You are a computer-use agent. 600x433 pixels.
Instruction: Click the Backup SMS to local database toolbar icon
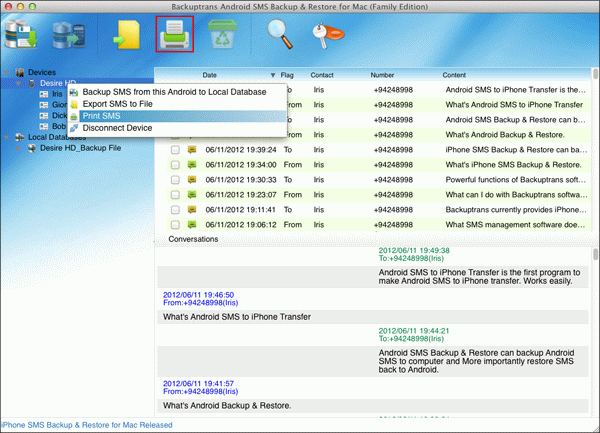coord(21,34)
